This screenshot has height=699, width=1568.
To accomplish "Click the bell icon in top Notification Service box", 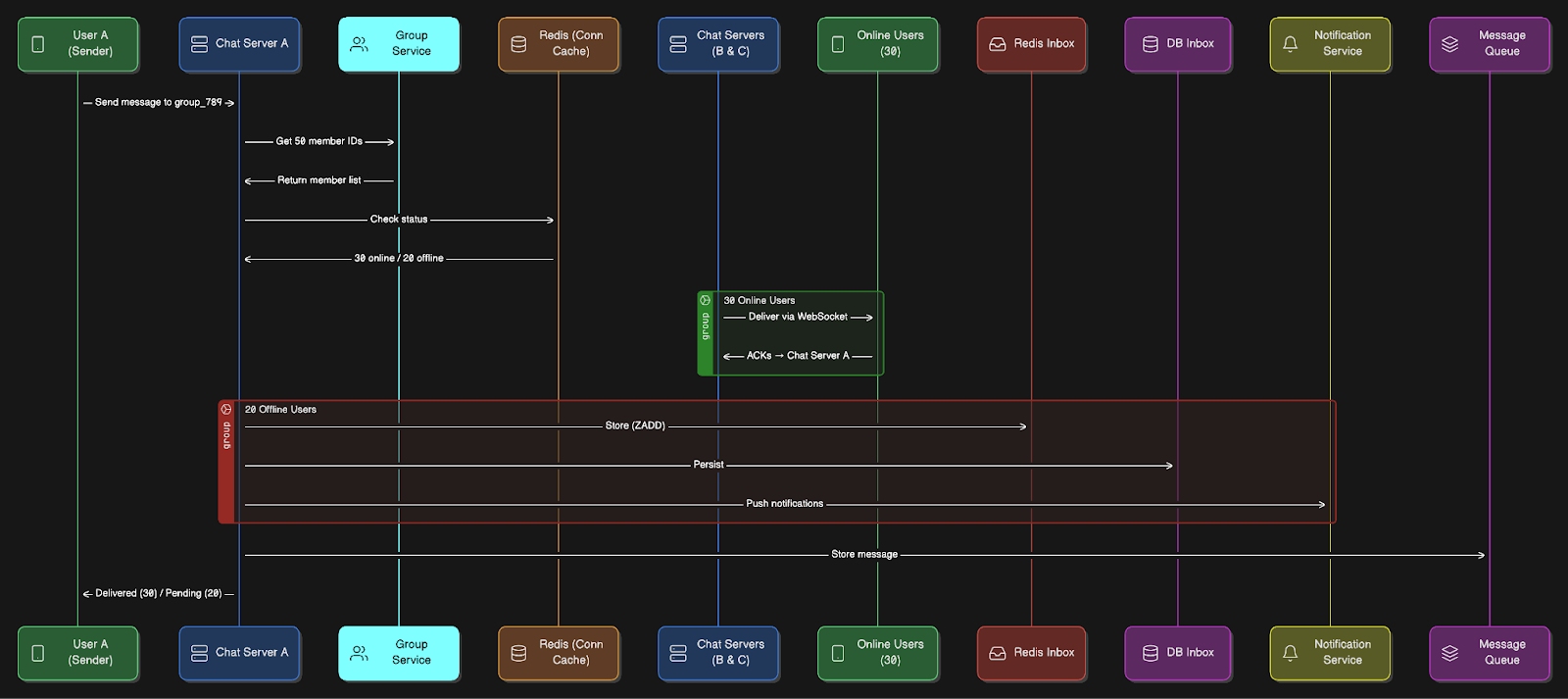I will click(x=1291, y=44).
